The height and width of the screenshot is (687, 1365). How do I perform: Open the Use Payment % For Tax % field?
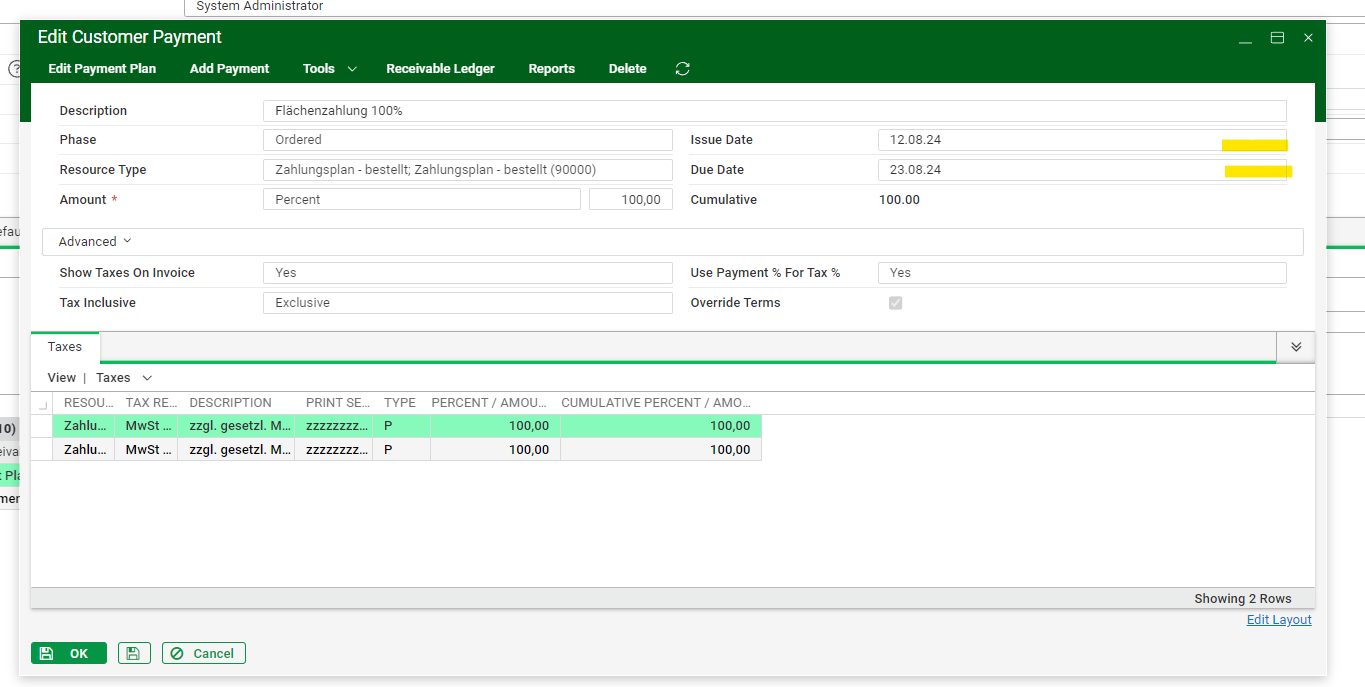click(x=1082, y=273)
